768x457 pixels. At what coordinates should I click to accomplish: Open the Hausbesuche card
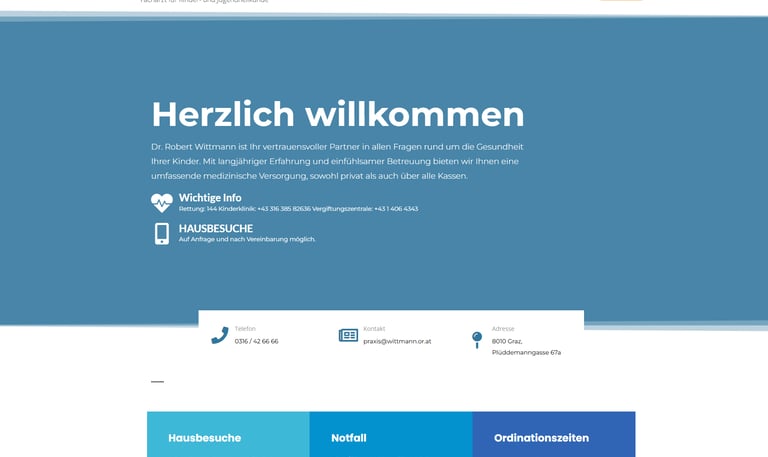click(228, 434)
